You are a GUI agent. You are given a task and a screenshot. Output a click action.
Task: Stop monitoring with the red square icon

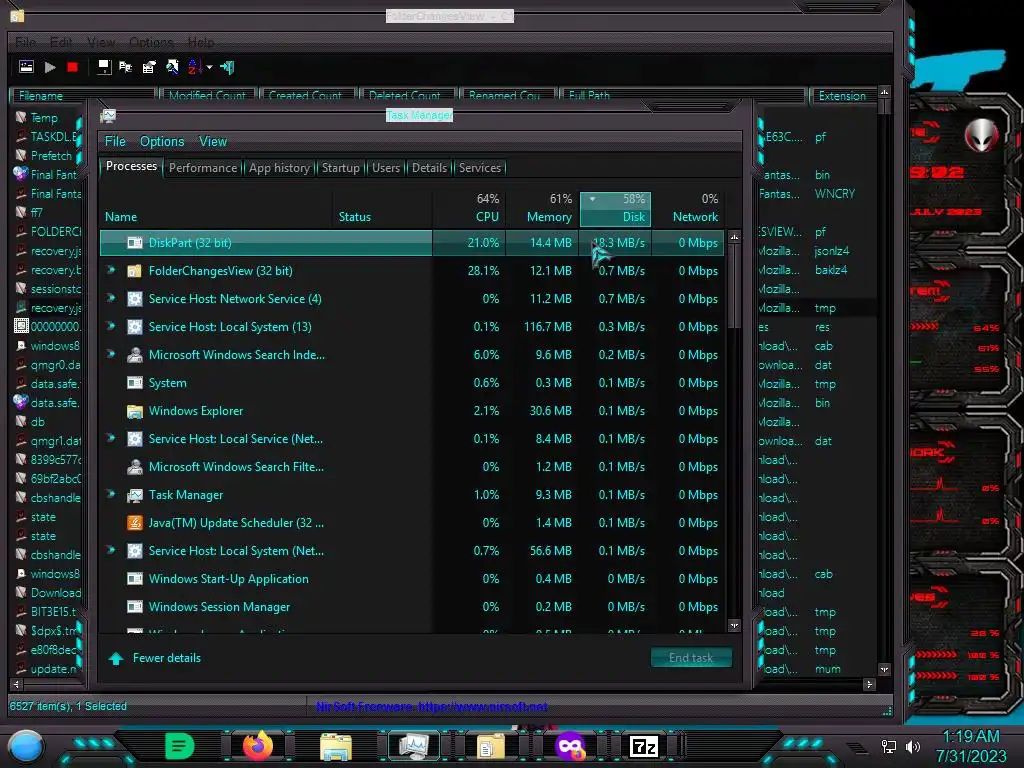tap(72, 67)
